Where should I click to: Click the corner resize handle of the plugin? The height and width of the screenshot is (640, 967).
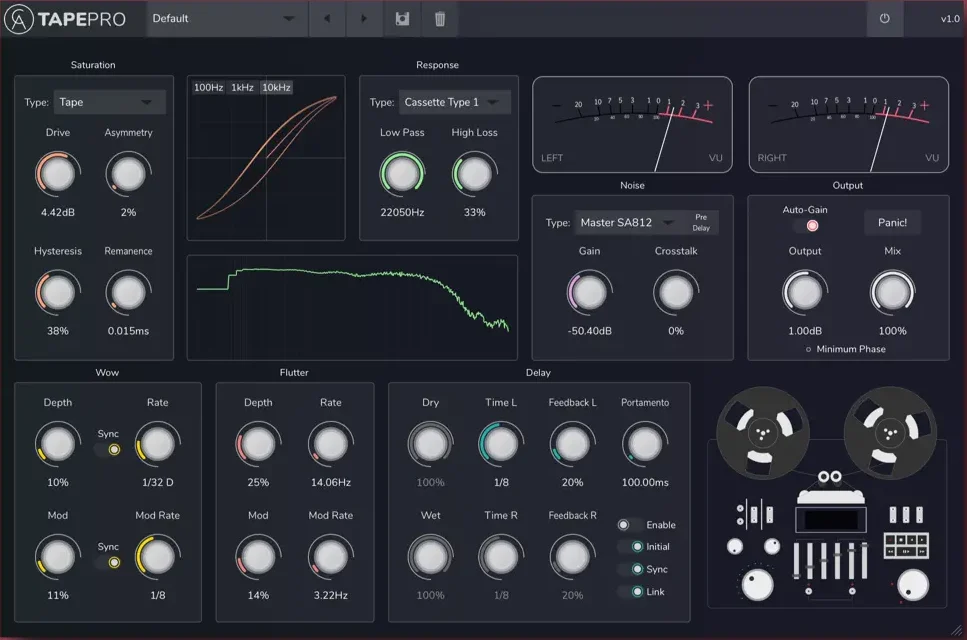coord(957,630)
